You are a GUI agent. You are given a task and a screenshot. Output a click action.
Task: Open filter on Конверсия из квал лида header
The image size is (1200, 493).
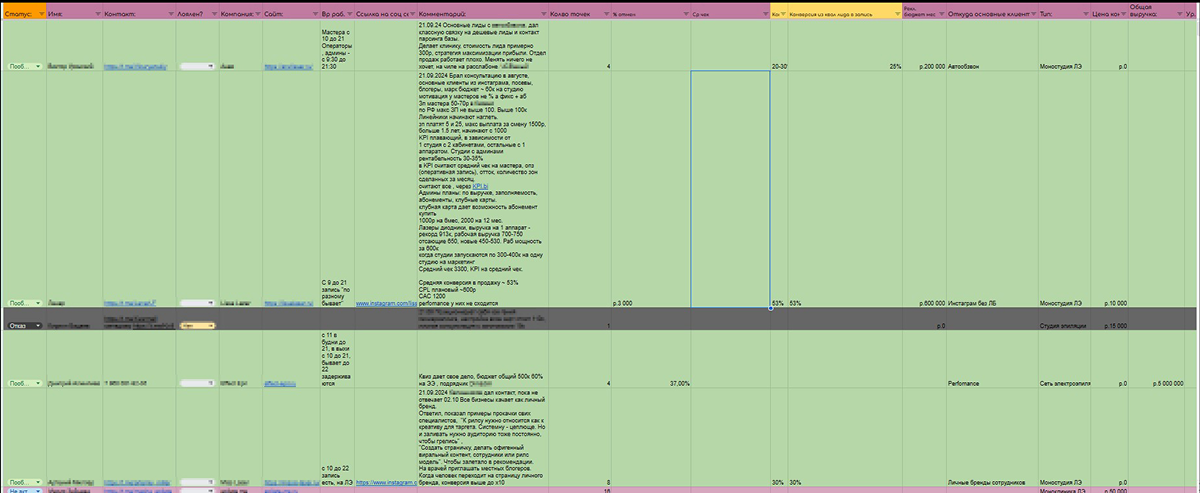(x=896, y=16)
